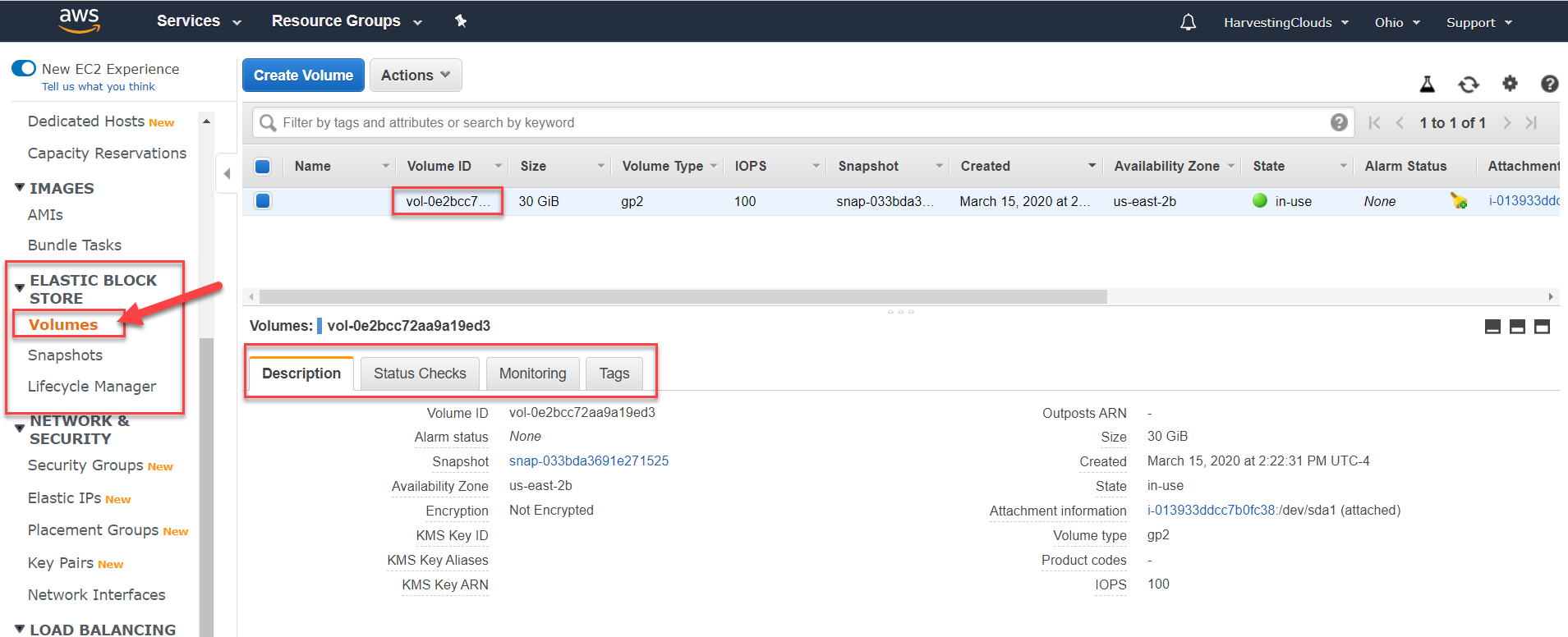Click horizontal scrollbar right arrow
This screenshot has width=1568, height=637.
tap(1551, 296)
